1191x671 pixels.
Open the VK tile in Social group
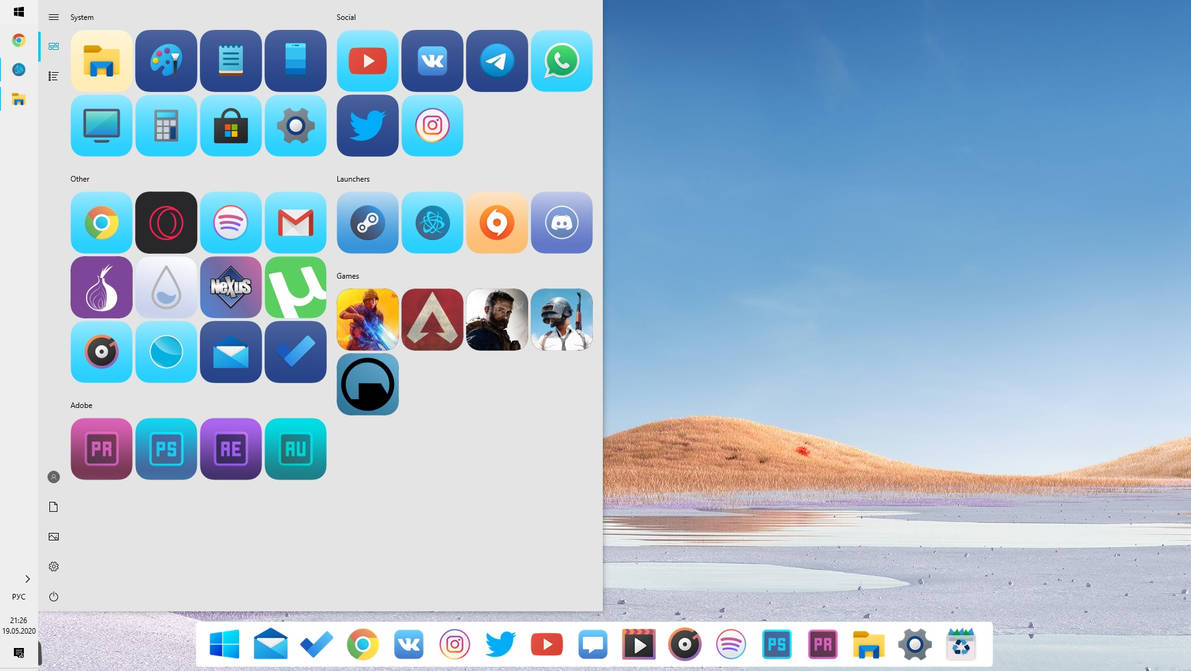[432, 61]
